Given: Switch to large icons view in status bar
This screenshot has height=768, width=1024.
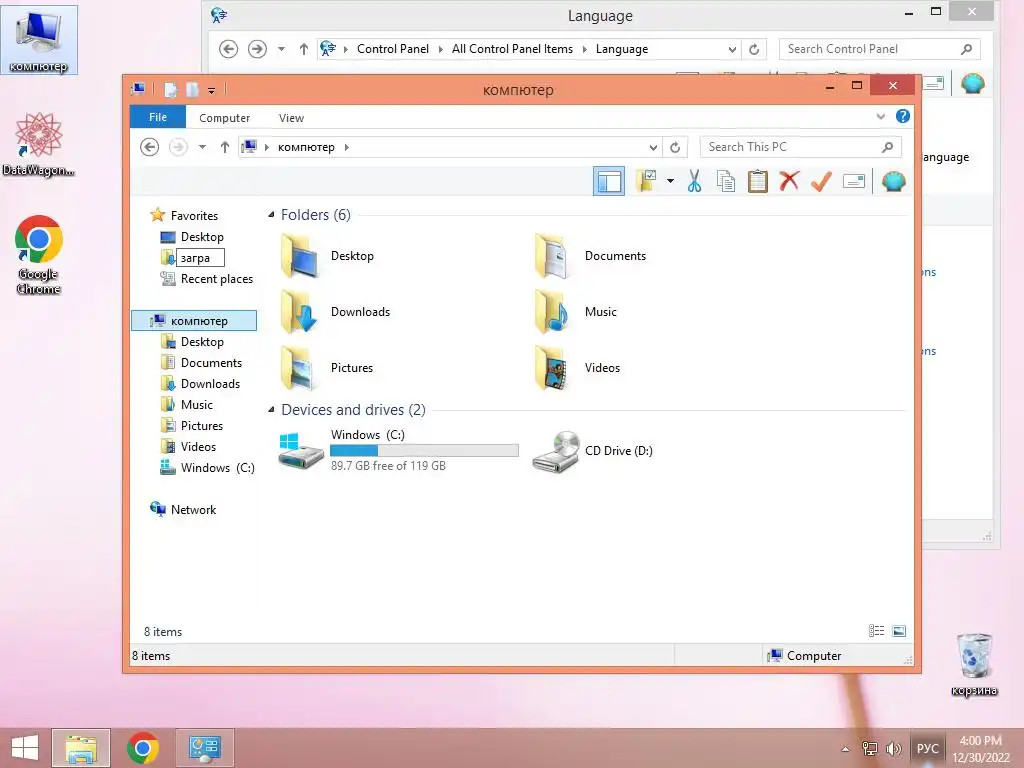Looking at the screenshot, I should [x=899, y=631].
